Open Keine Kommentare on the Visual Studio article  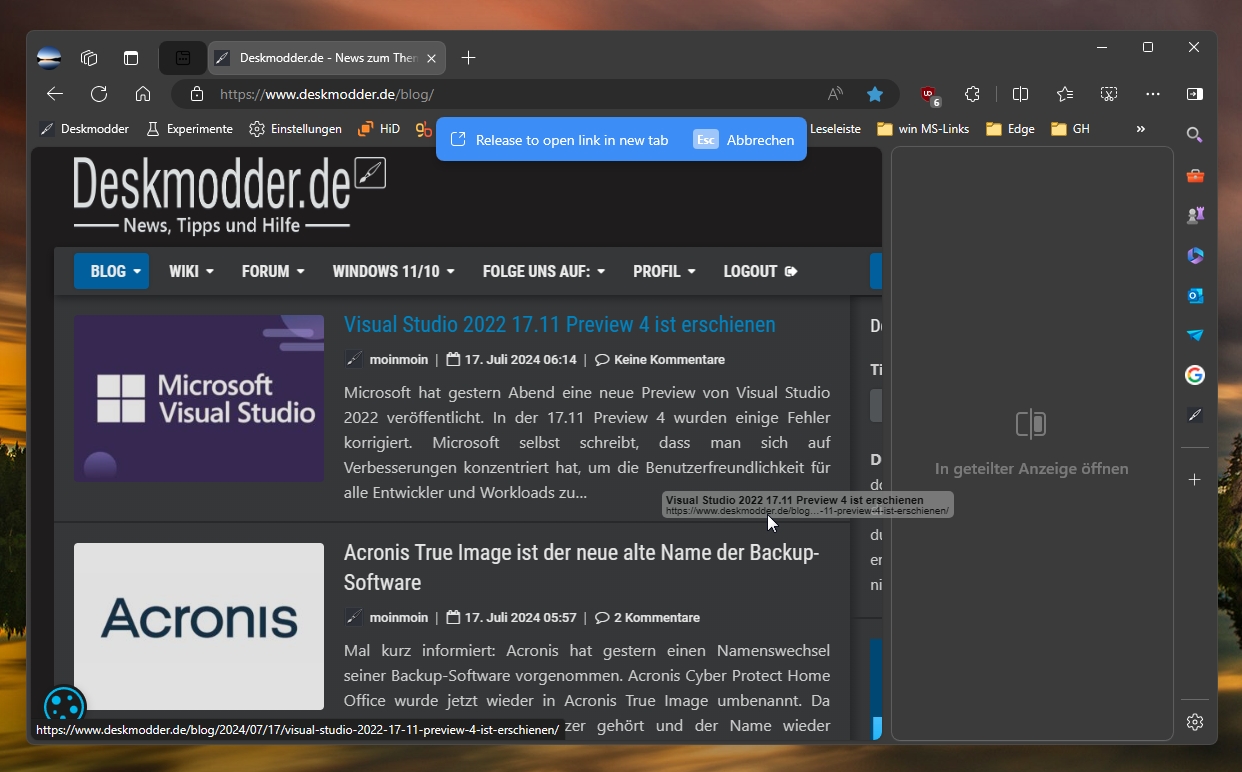point(660,359)
